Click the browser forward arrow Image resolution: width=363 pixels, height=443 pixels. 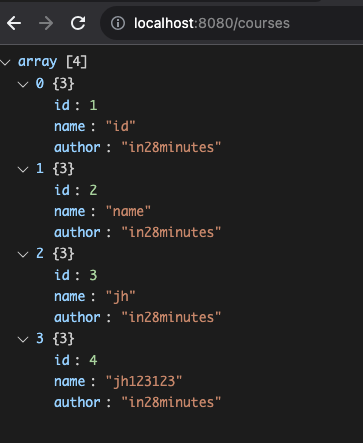click(x=46, y=23)
